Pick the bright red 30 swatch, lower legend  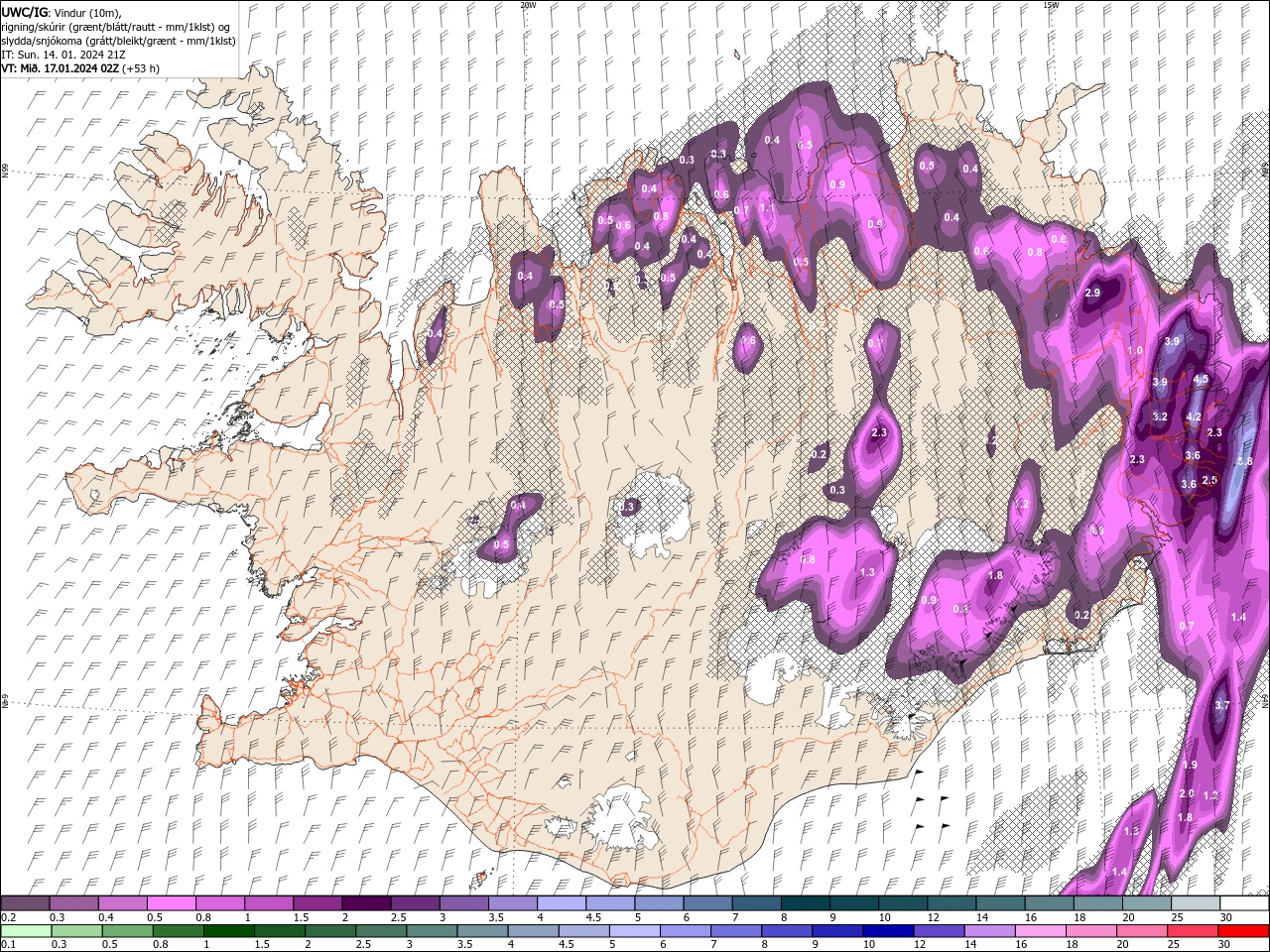1244,931
